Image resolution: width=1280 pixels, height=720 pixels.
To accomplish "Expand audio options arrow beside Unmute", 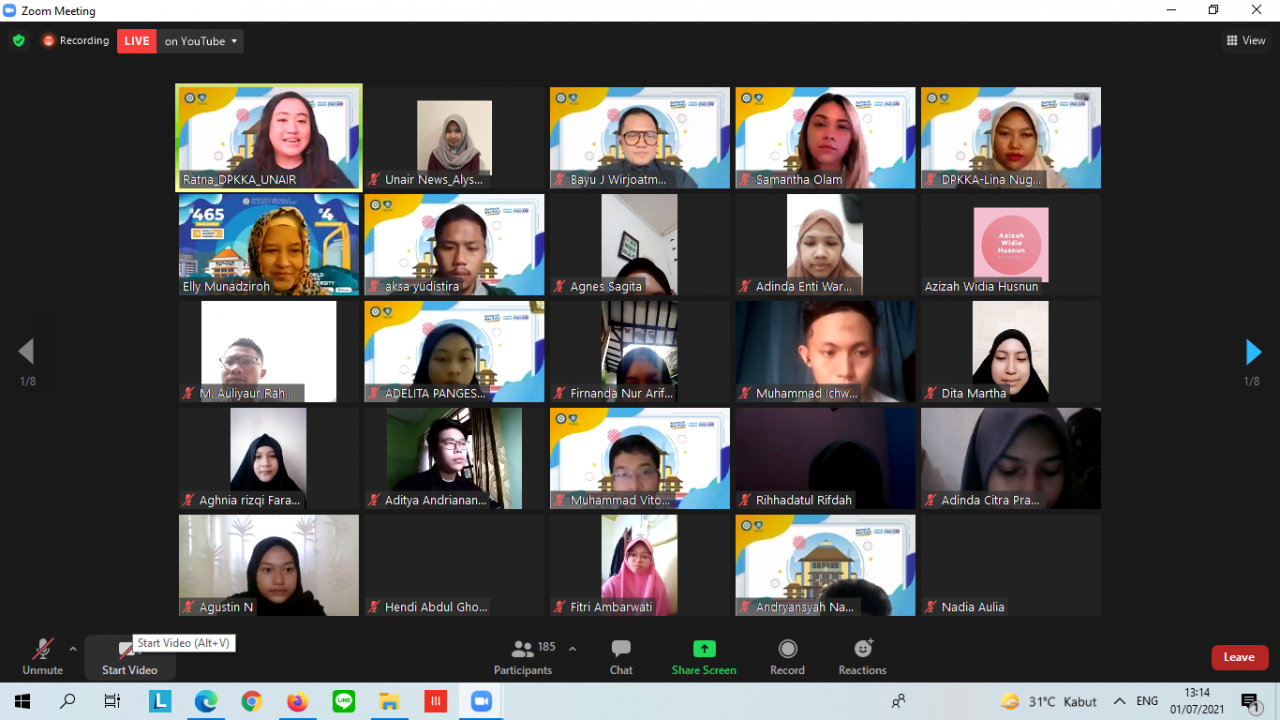I will 73,649.
